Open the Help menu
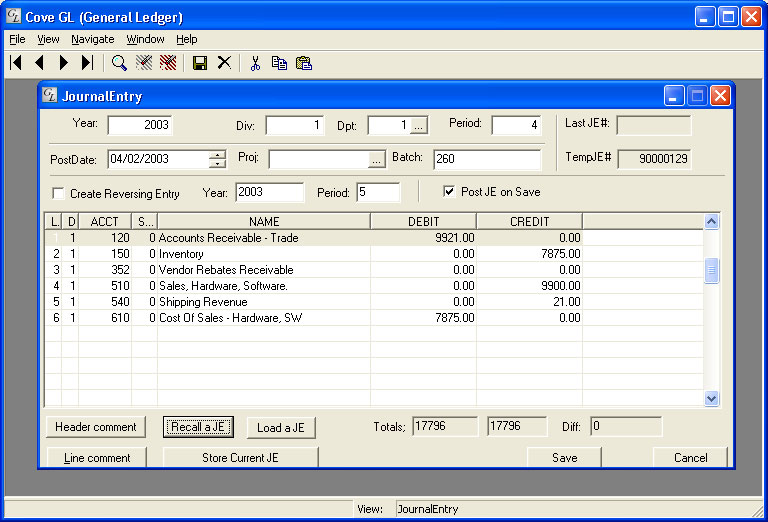 click(187, 39)
